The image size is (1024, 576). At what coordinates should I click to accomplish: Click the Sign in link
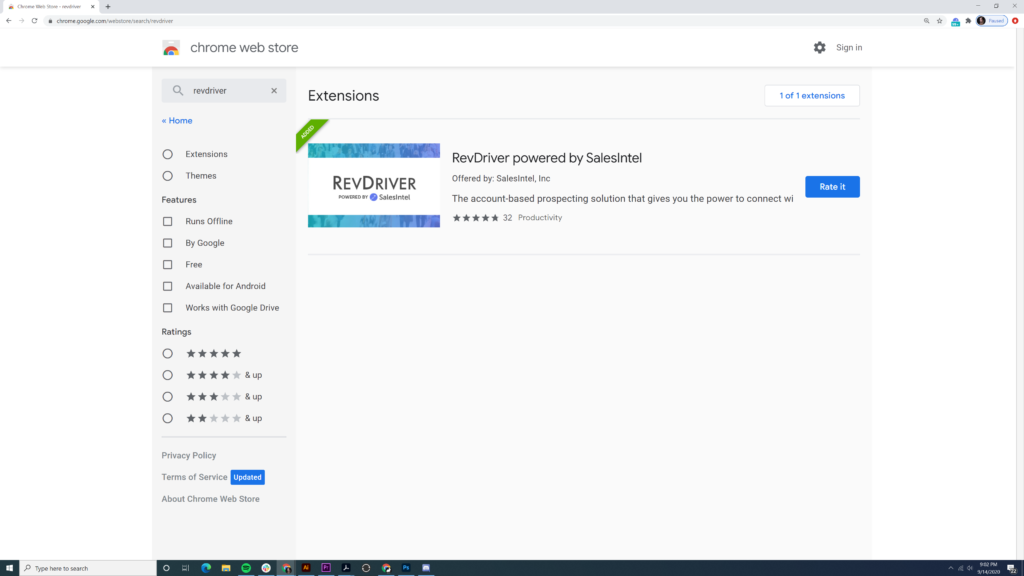849,48
